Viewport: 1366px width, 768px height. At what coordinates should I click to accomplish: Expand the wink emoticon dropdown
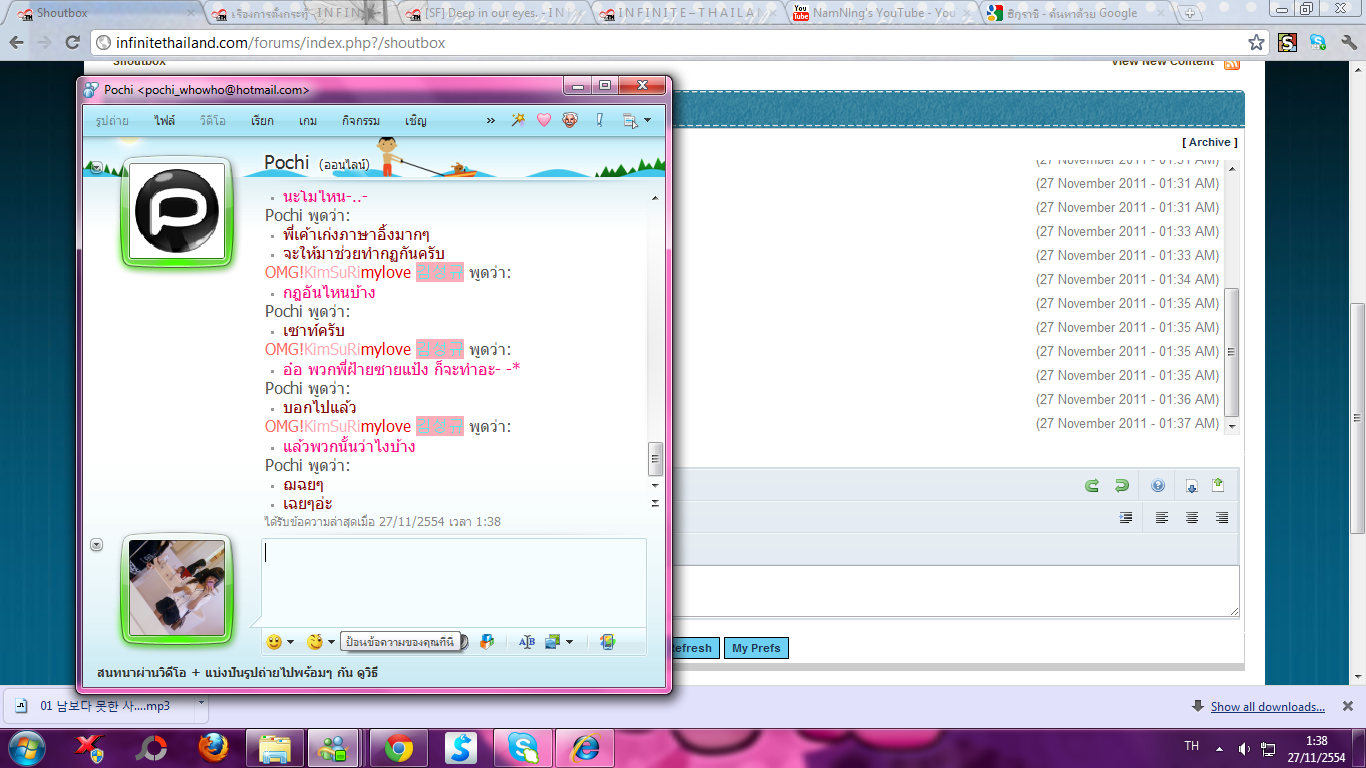(x=332, y=642)
